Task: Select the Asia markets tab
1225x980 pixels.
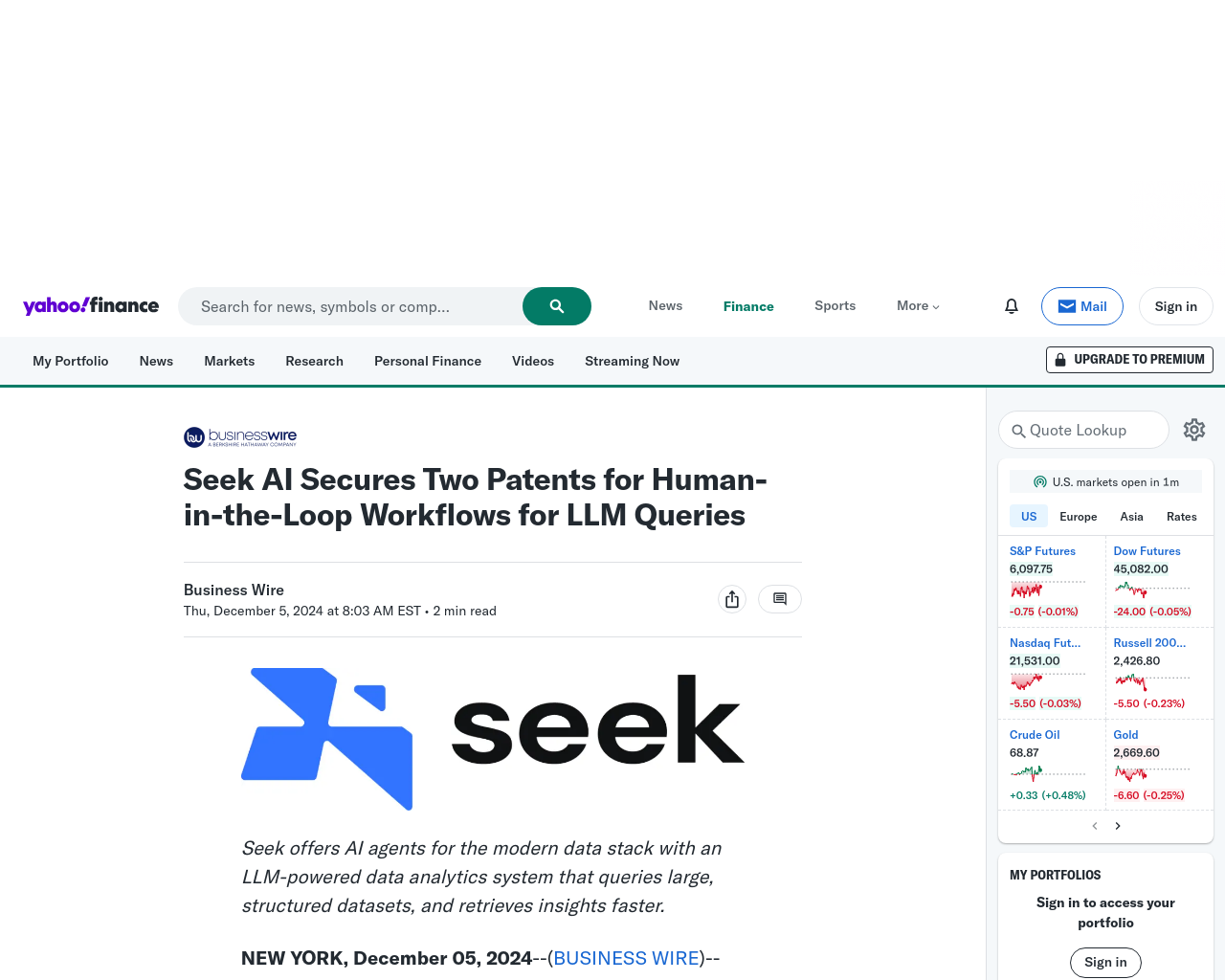Action: coord(1131,517)
